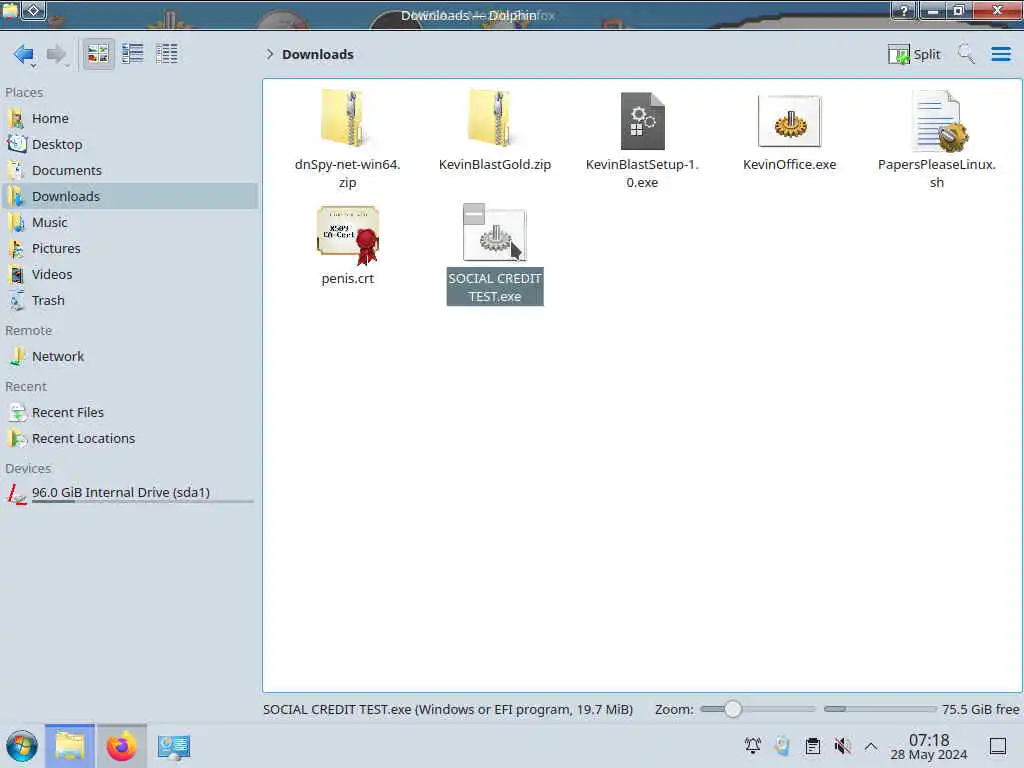The image size is (1024, 768).
Task: Open the clipboard tray icon
Action: 812,746
